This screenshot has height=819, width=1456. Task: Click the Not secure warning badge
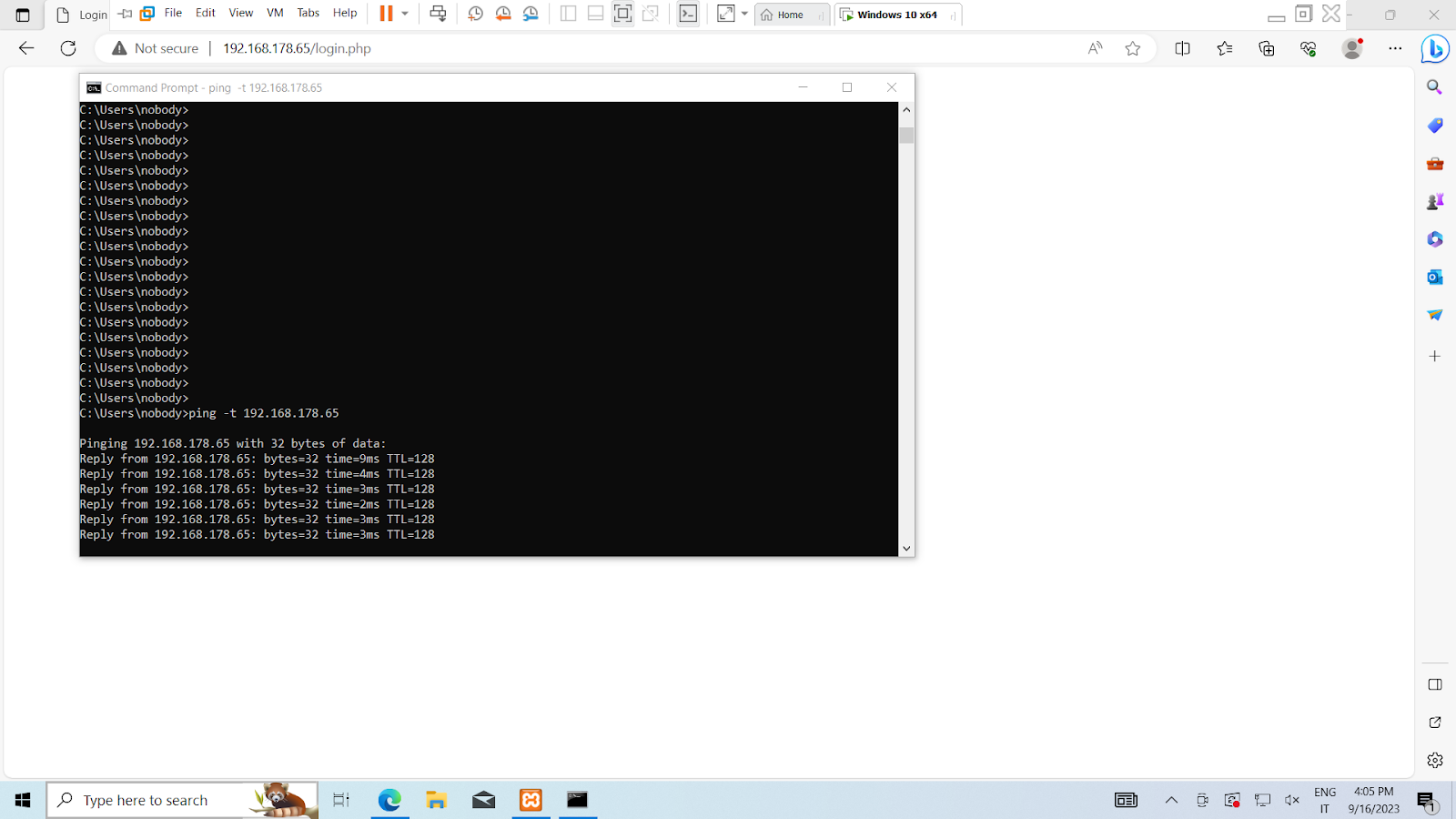tap(155, 48)
